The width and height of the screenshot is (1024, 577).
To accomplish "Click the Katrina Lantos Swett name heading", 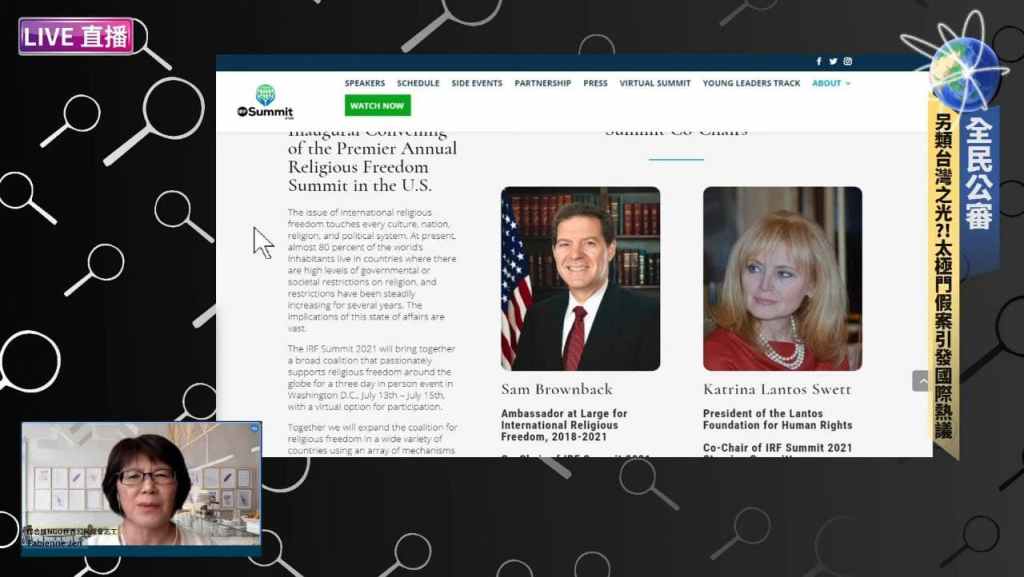I will pyautogui.click(x=777, y=388).
